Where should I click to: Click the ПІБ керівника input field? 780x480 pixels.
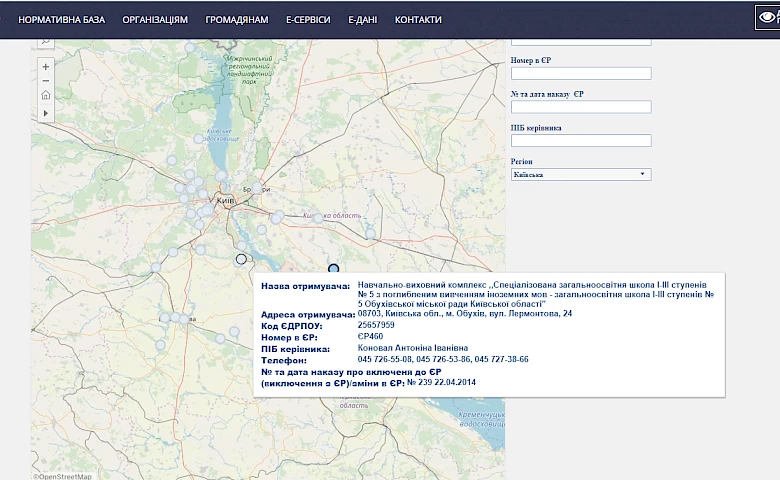tap(581, 141)
